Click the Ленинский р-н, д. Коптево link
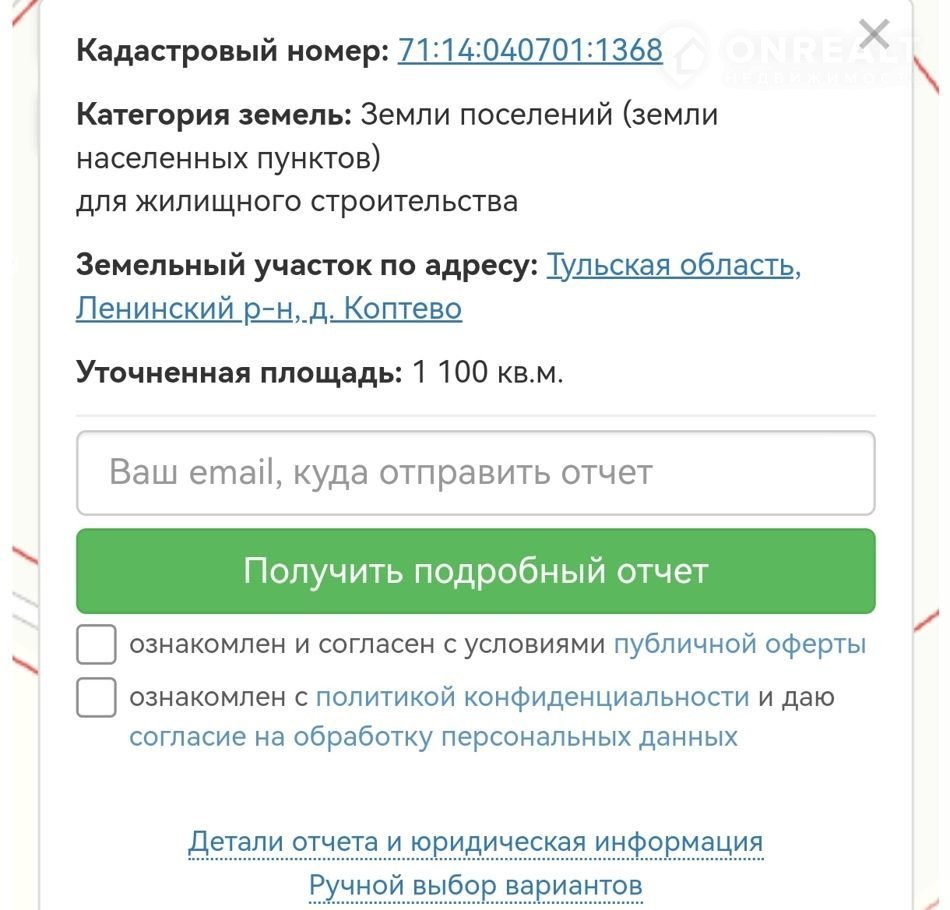This screenshot has height=910, width=950. [269, 309]
